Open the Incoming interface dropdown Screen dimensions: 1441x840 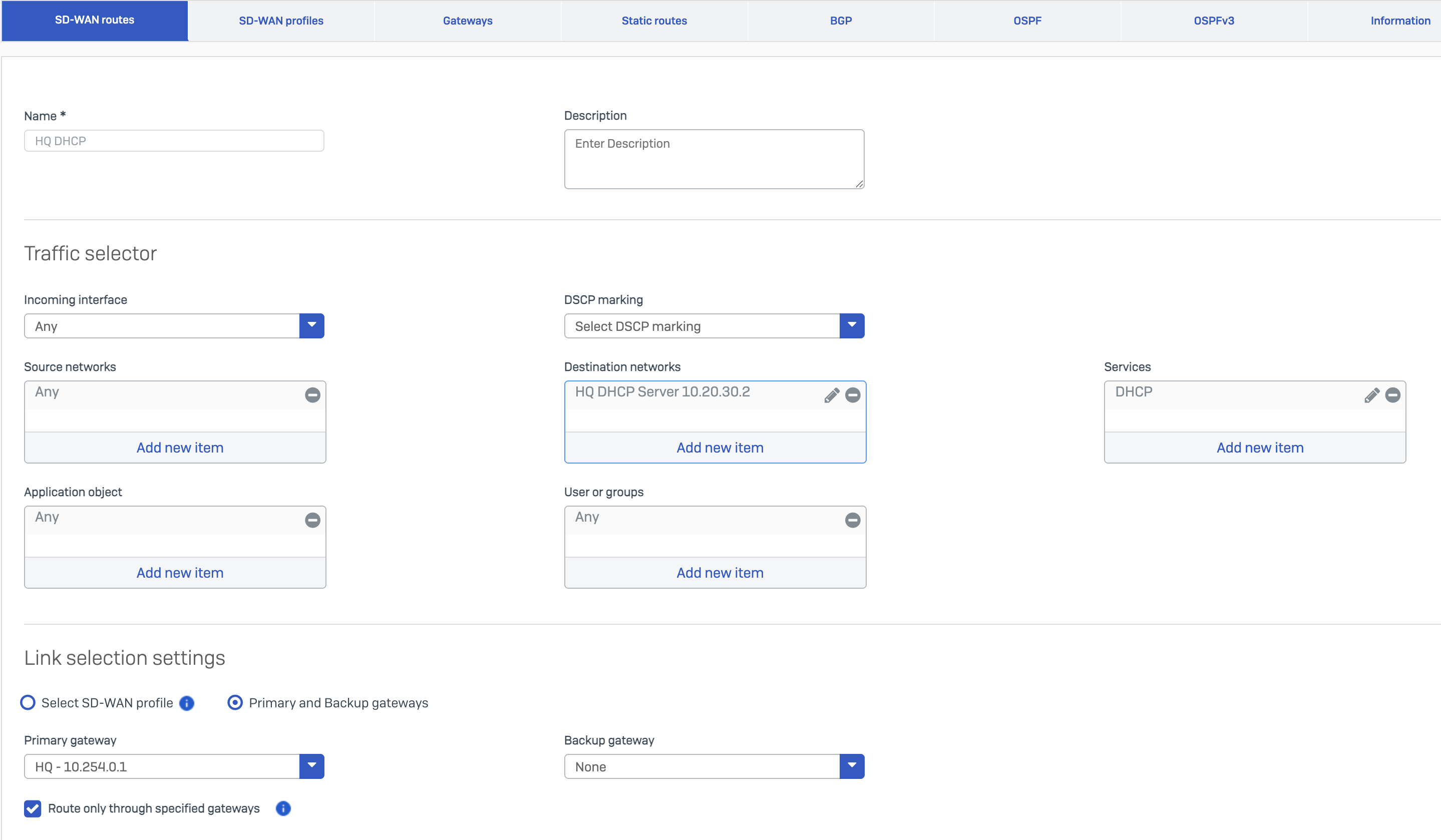tap(311, 326)
